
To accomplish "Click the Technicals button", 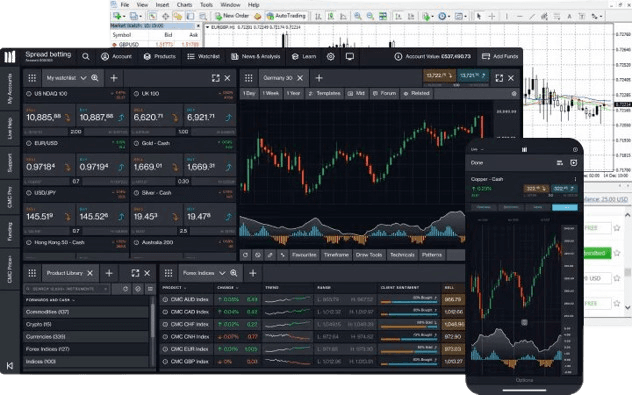I will tap(402, 255).
